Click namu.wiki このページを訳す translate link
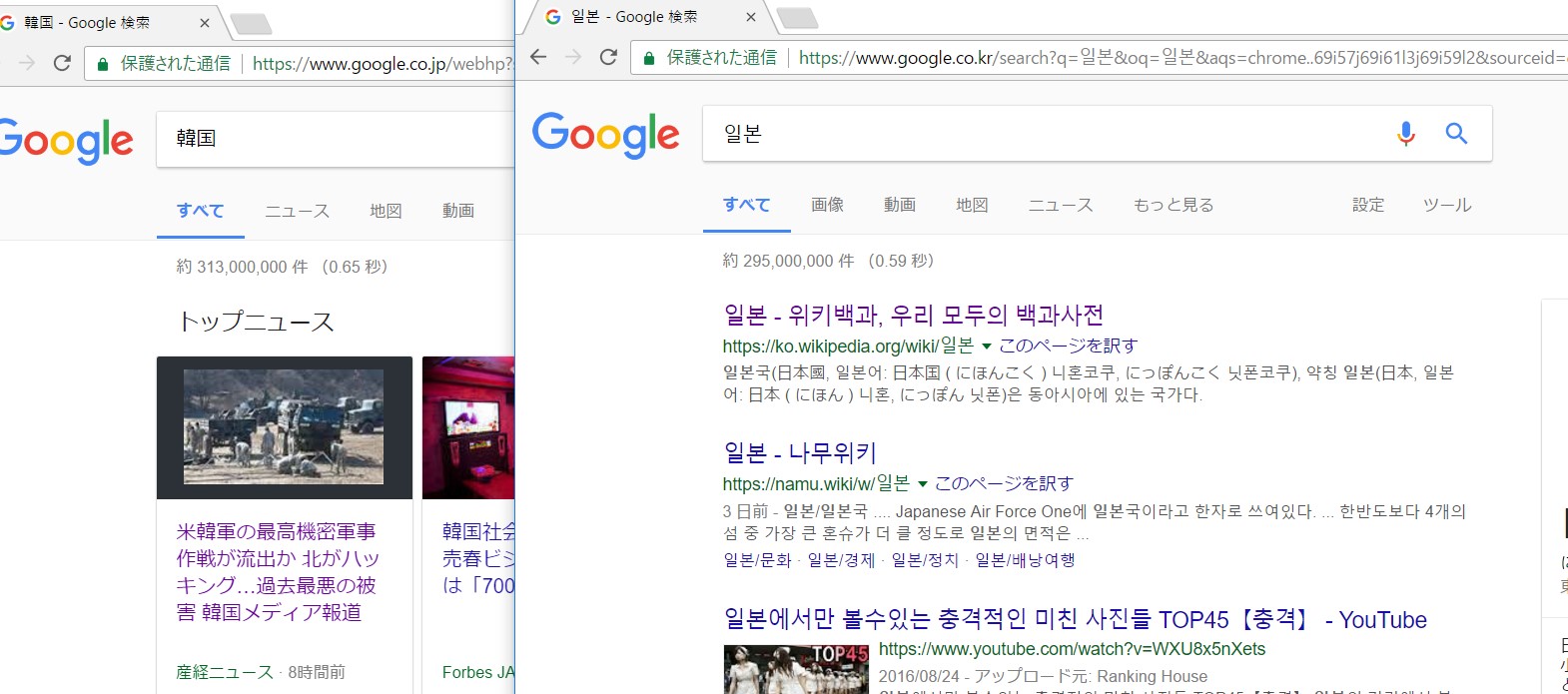This screenshot has height=694, width=1568. click(x=1004, y=483)
